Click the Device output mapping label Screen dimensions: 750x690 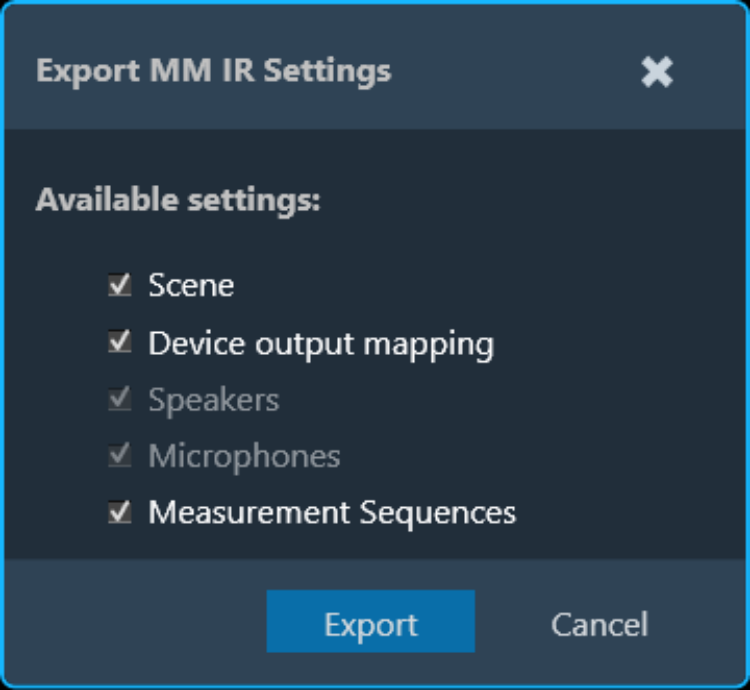click(x=320, y=343)
